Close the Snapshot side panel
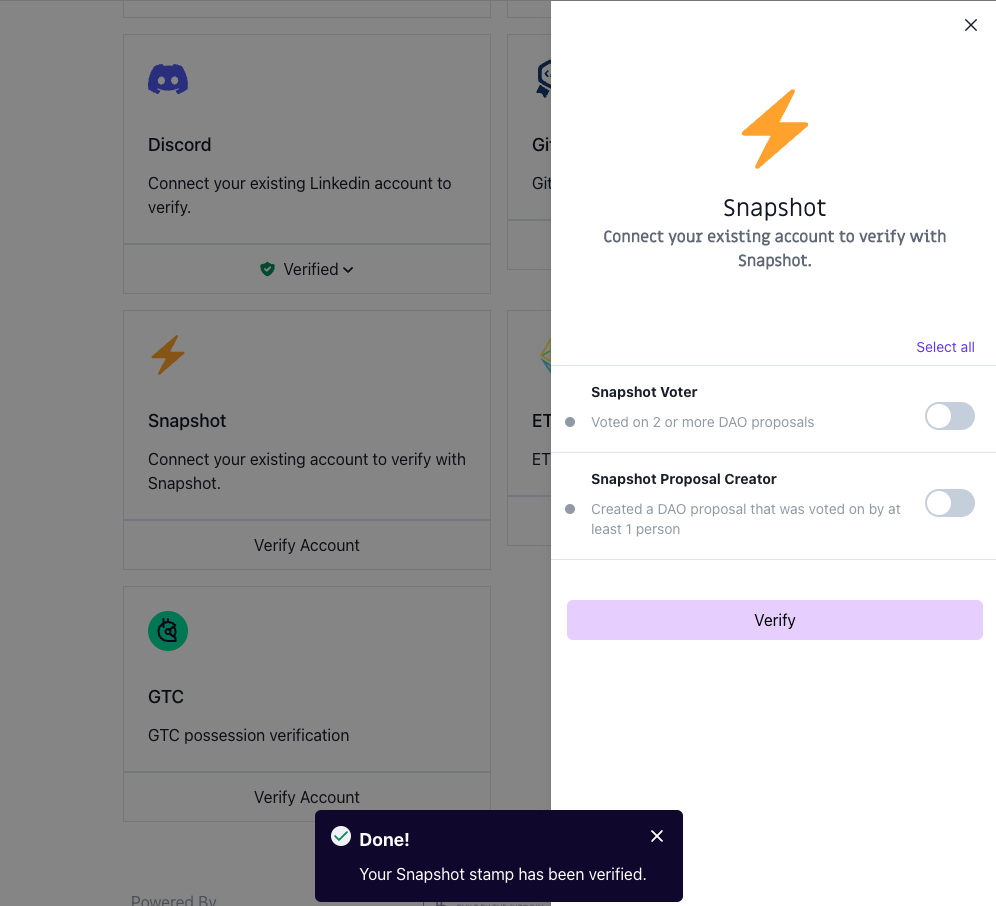 (x=970, y=25)
